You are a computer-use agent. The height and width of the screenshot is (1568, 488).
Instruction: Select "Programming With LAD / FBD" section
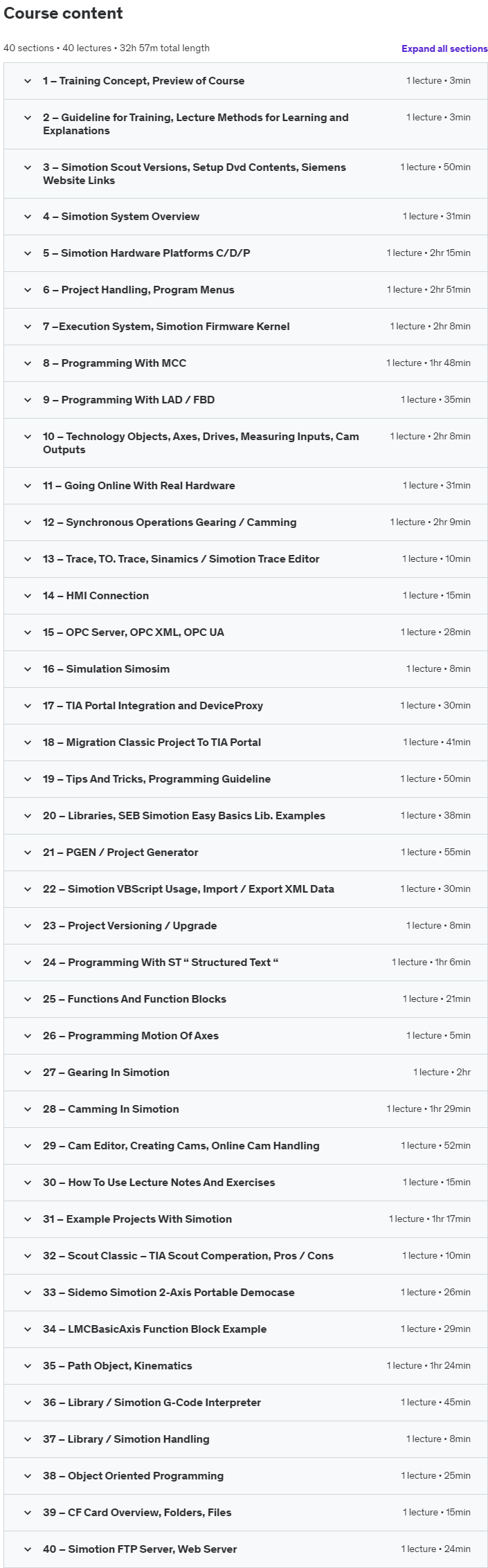point(129,400)
